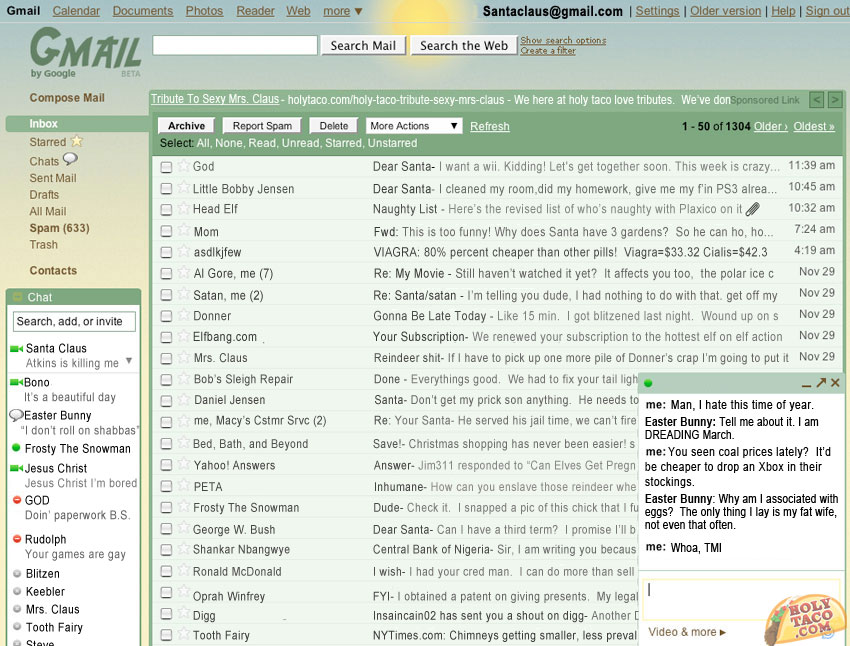Open the Drafts folder
The image size is (850, 646).
tap(44, 195)
